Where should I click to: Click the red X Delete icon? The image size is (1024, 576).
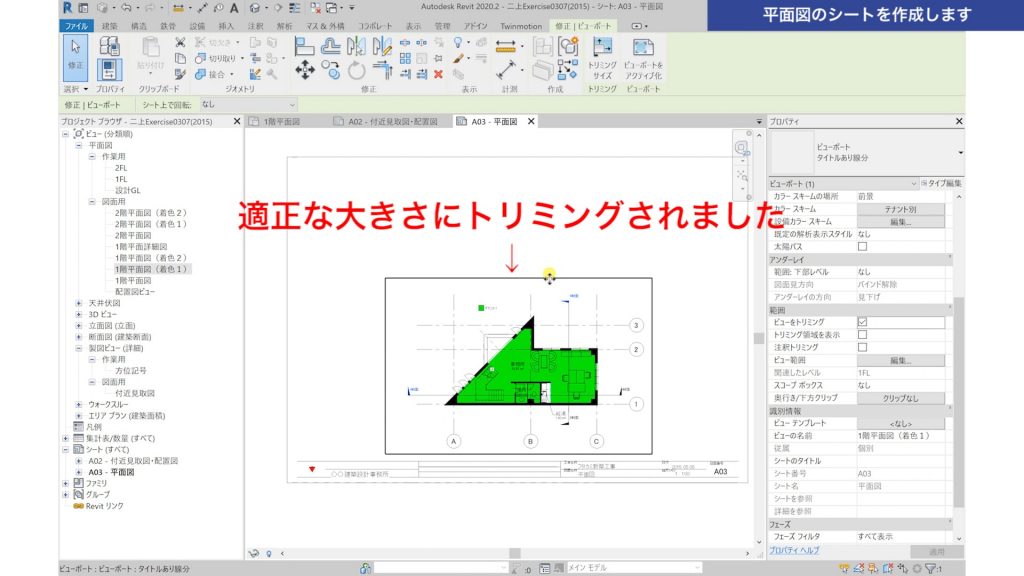(438, 75)
